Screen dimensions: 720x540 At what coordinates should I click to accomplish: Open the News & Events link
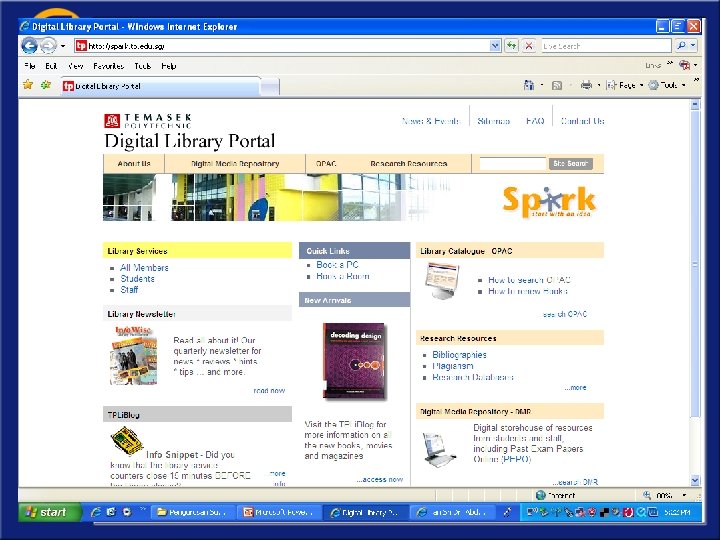click(x=431, y=121)
